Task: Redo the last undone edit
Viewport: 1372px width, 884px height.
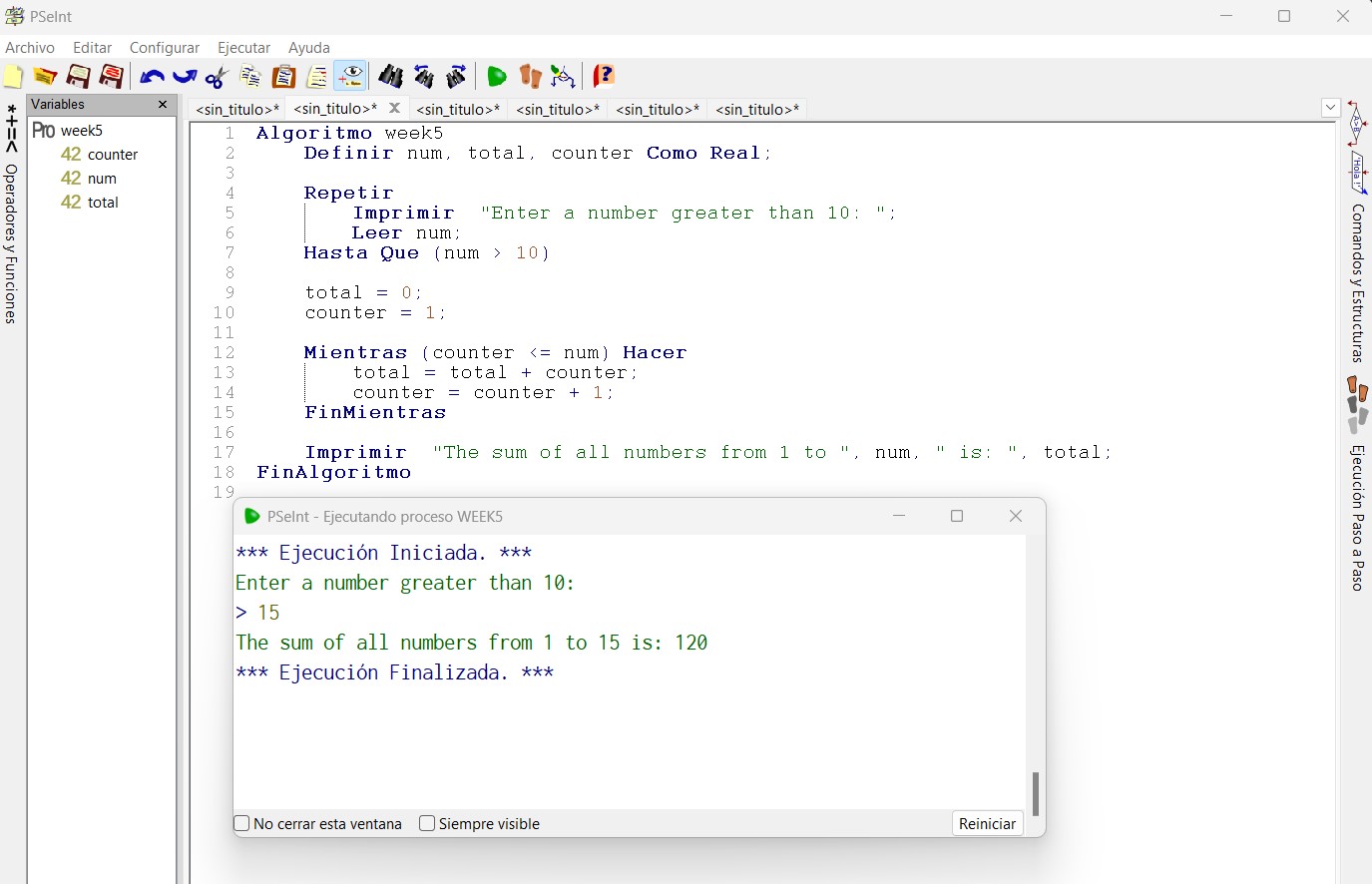Action: (185, 77)
